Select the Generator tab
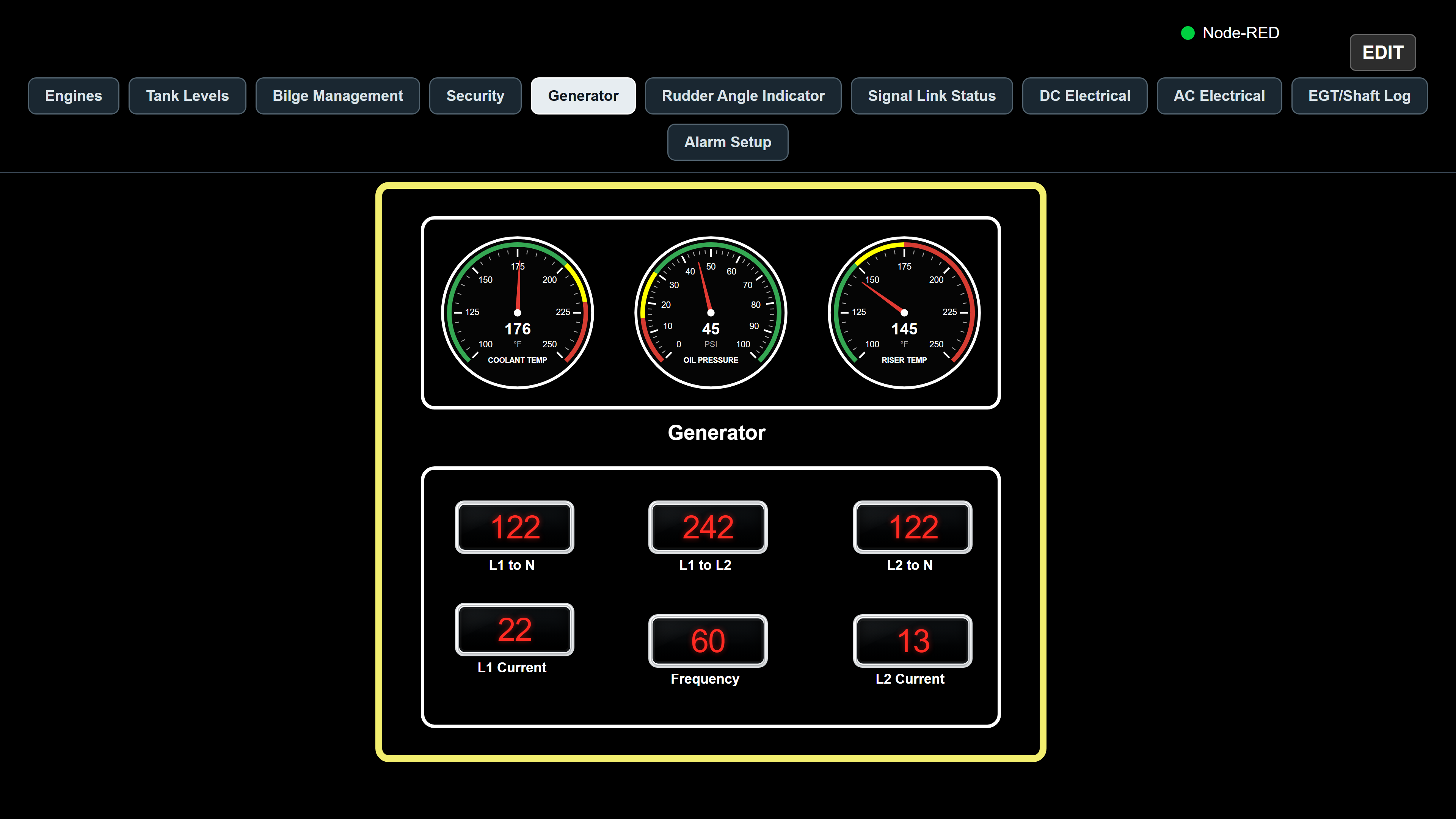 tap(583, 96)
